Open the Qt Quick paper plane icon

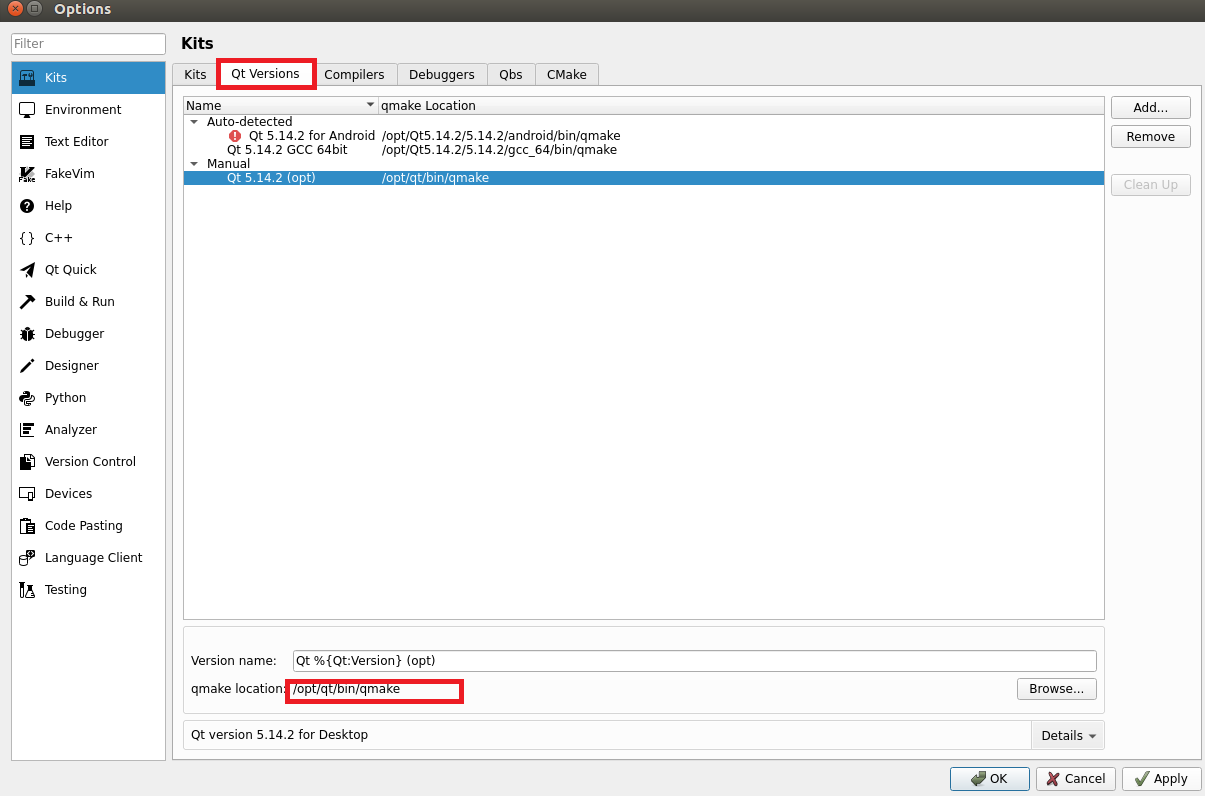(27, 269)
